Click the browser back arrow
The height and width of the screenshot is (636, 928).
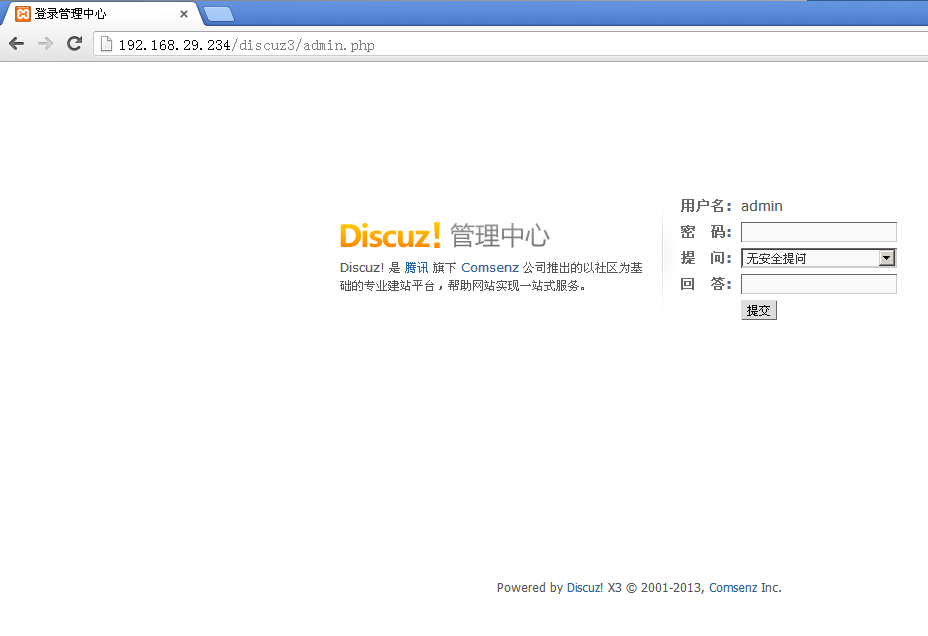coord(17,43)
